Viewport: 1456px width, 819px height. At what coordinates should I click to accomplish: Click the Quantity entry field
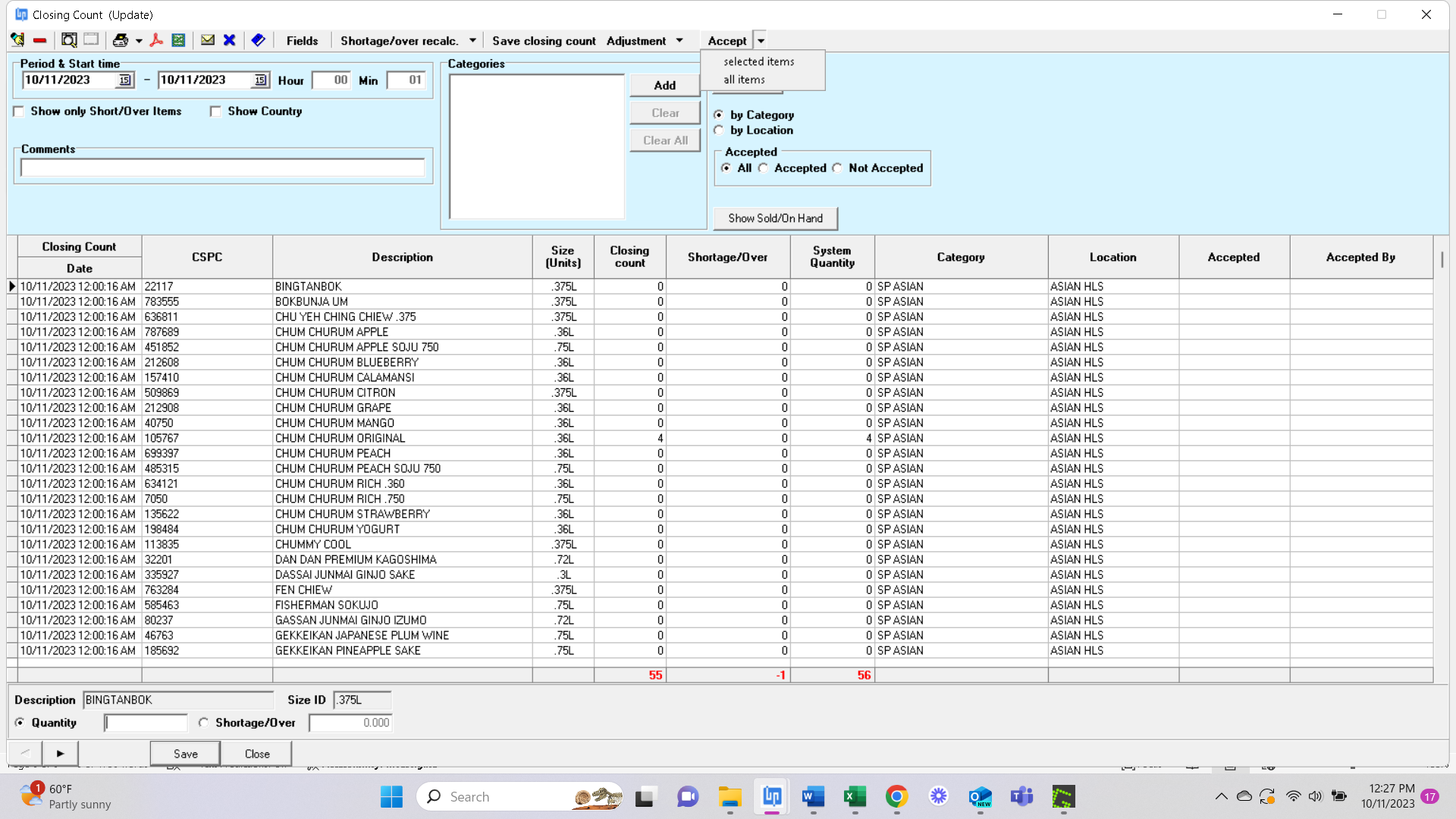(146, 723)
